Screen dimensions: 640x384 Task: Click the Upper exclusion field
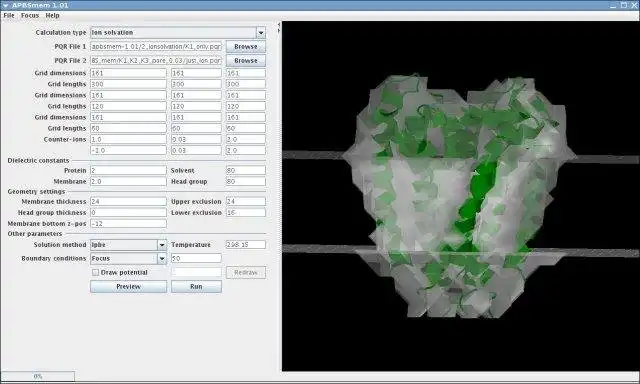[246, 202]
